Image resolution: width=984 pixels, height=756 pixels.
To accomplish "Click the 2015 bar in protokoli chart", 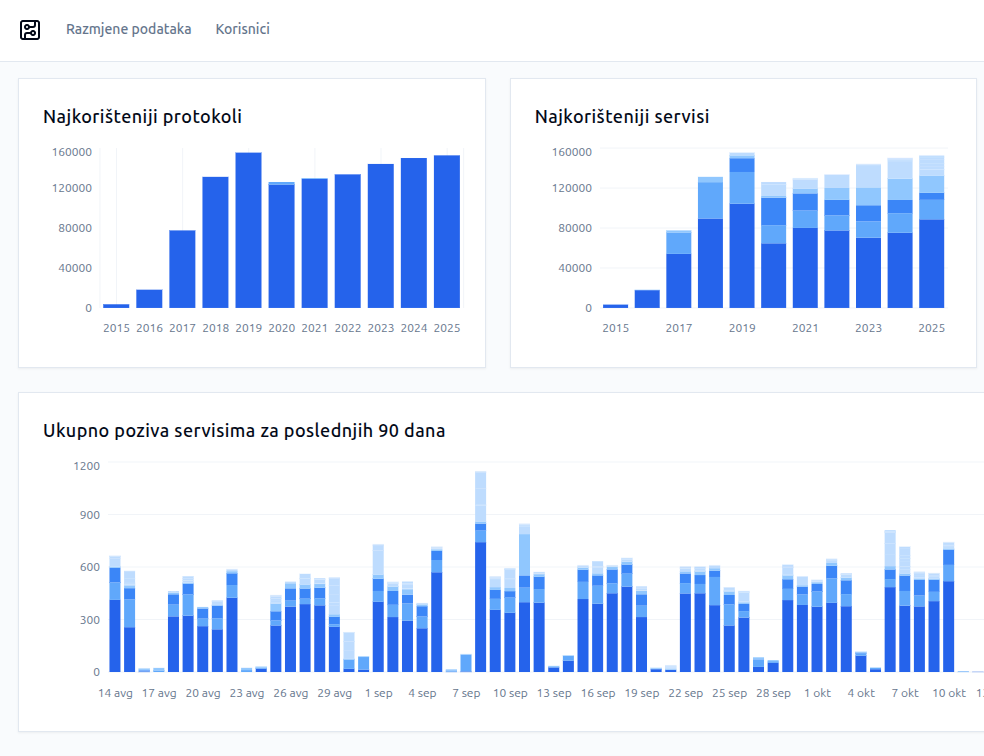I will [116, 305].
